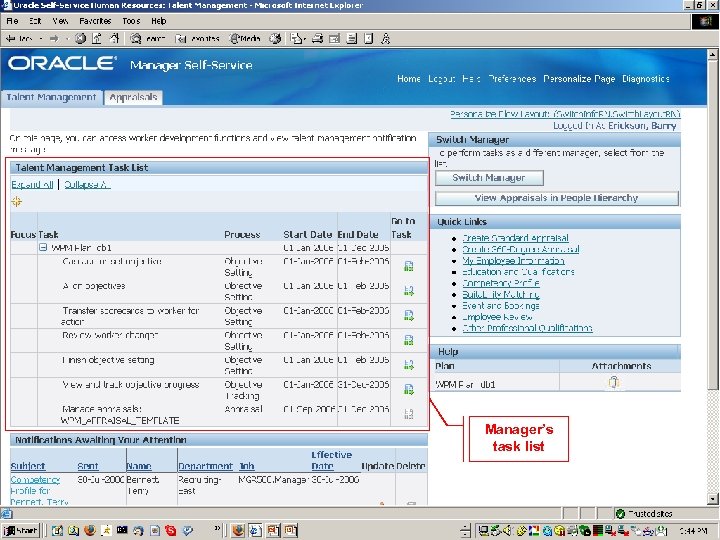The image size is (720, 540).
Task: Click the Windows Start button
Action: coord(20,531)
